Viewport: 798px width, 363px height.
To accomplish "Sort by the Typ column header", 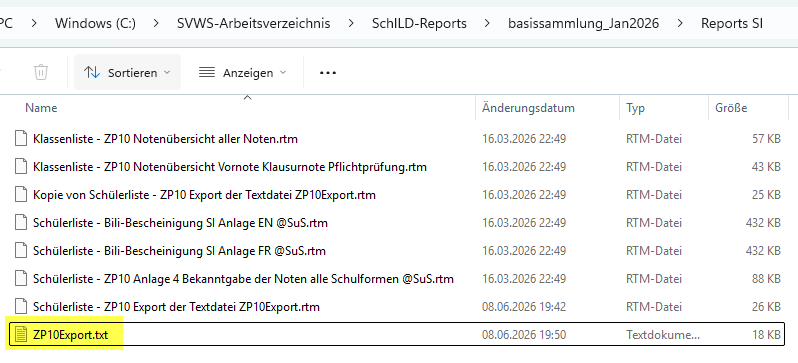I will (x=636, y=108).
